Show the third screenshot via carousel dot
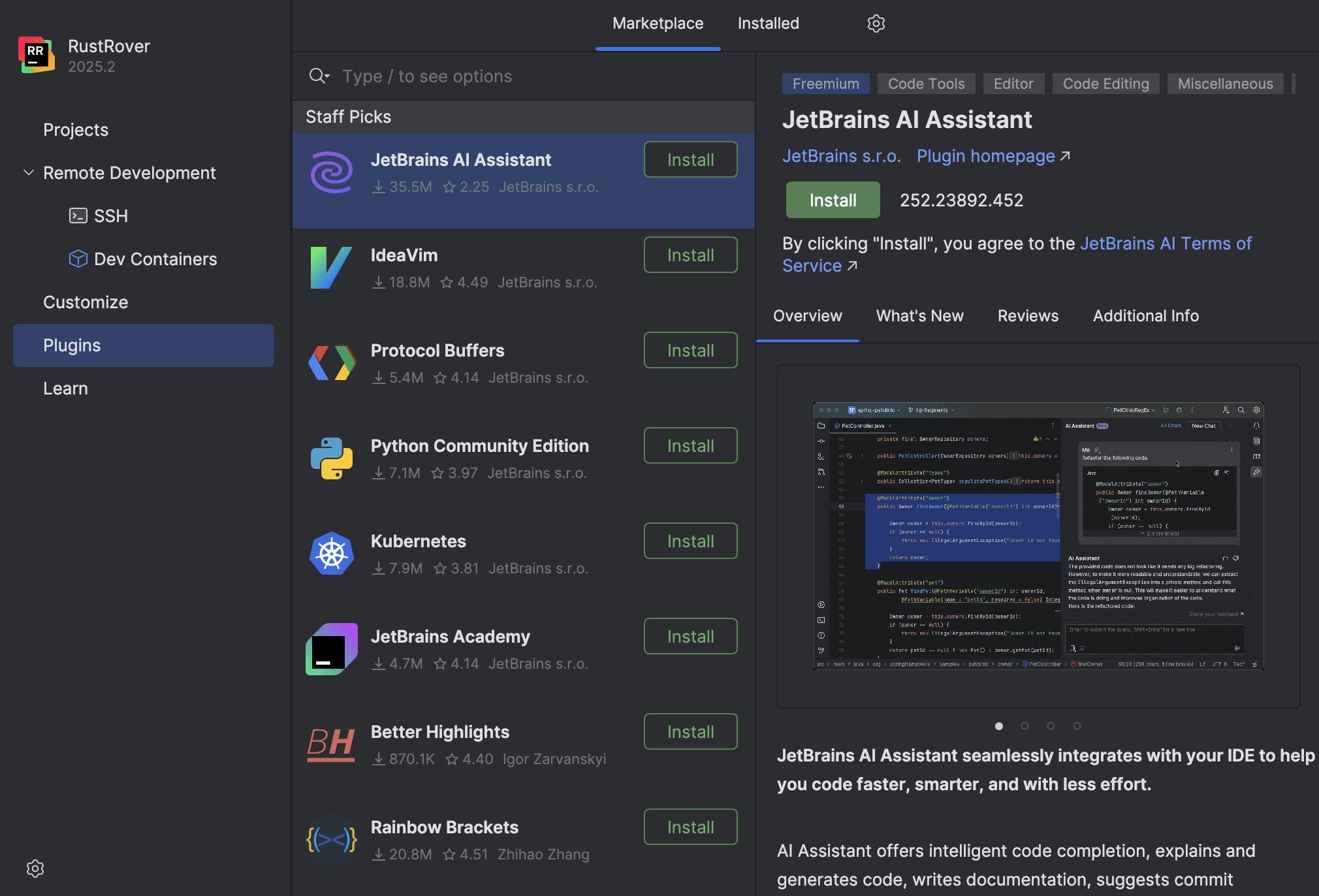1319x896 pixels. click(1051, 726)
